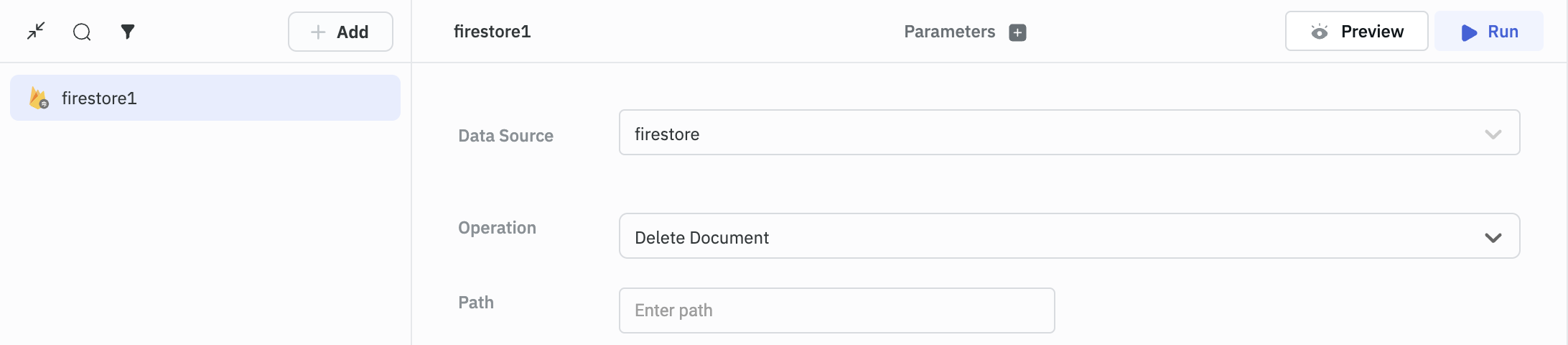Click the filter queries funnel icon
This screenshot has width=1568, height=345.
[x=128, y=32]
